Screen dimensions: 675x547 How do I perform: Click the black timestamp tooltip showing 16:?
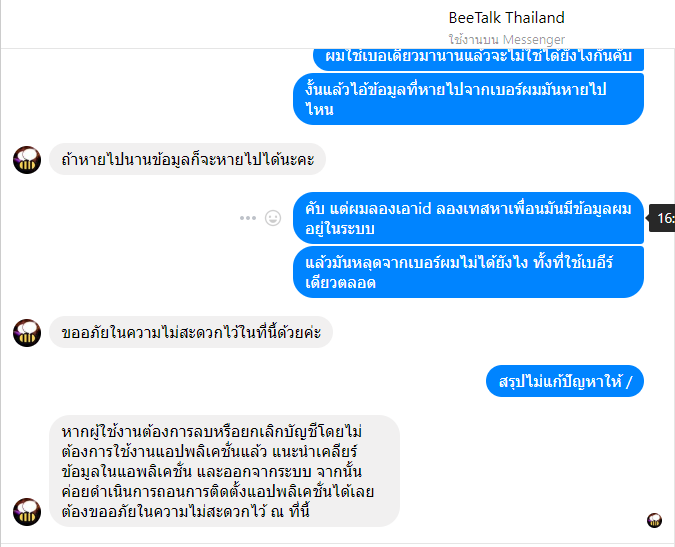pyautogui.click(x=662, y=218)
